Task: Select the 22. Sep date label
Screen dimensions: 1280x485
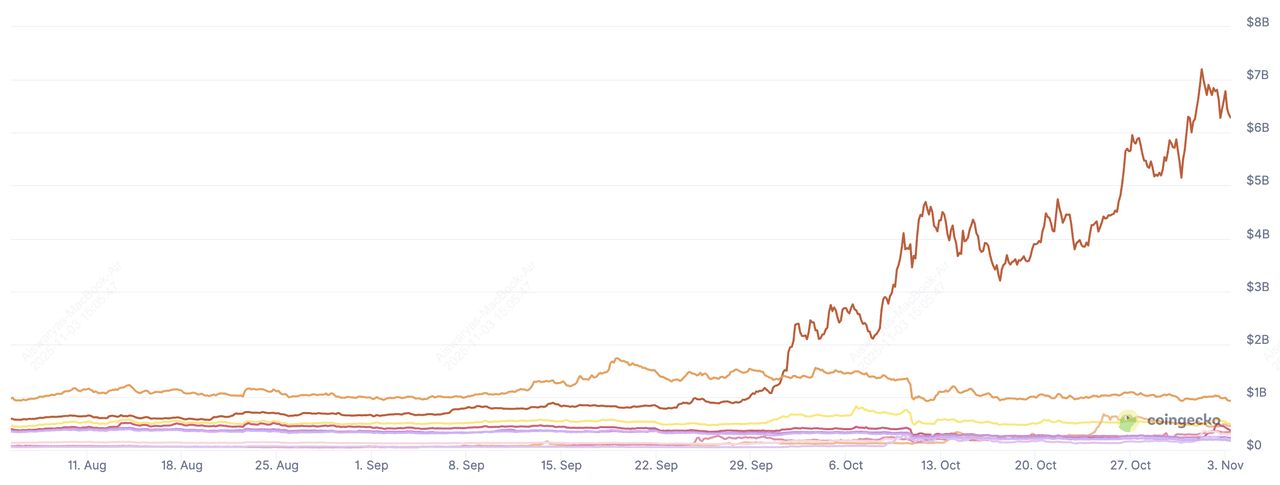Action: point(656,465)
